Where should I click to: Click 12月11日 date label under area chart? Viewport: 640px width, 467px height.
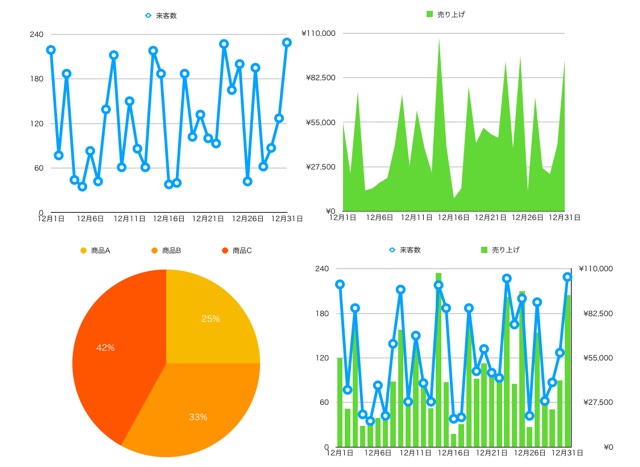[416, 218]
